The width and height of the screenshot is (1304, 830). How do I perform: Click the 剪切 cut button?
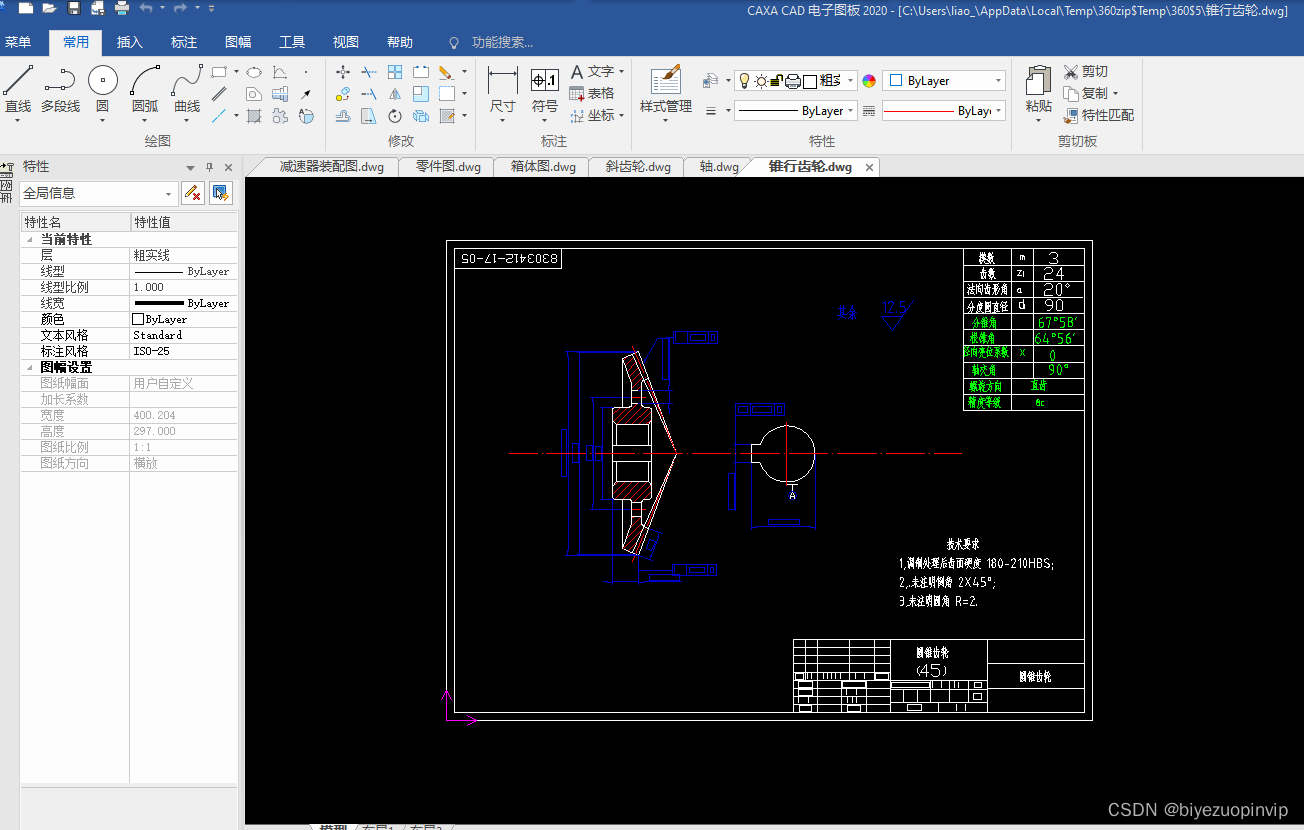coord(1086,72)
